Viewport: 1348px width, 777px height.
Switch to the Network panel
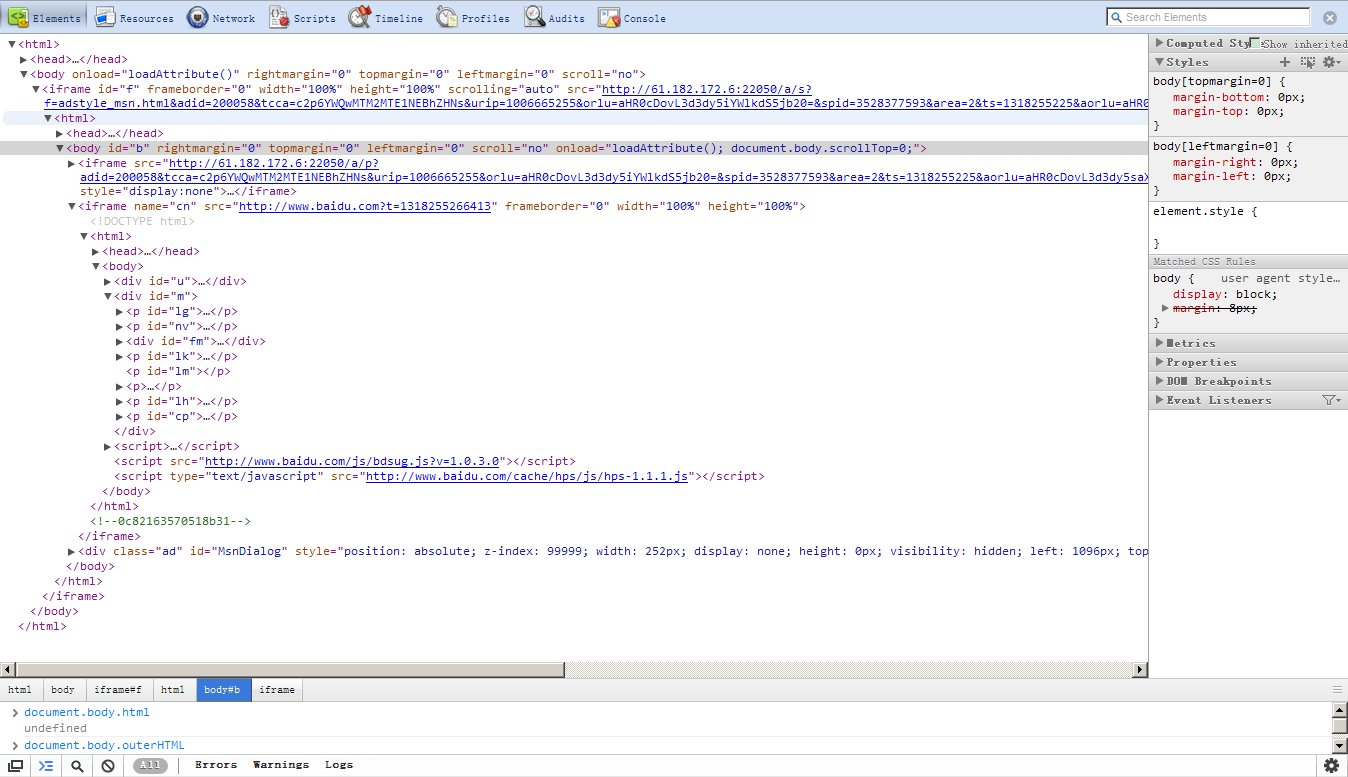coord(221,17)
